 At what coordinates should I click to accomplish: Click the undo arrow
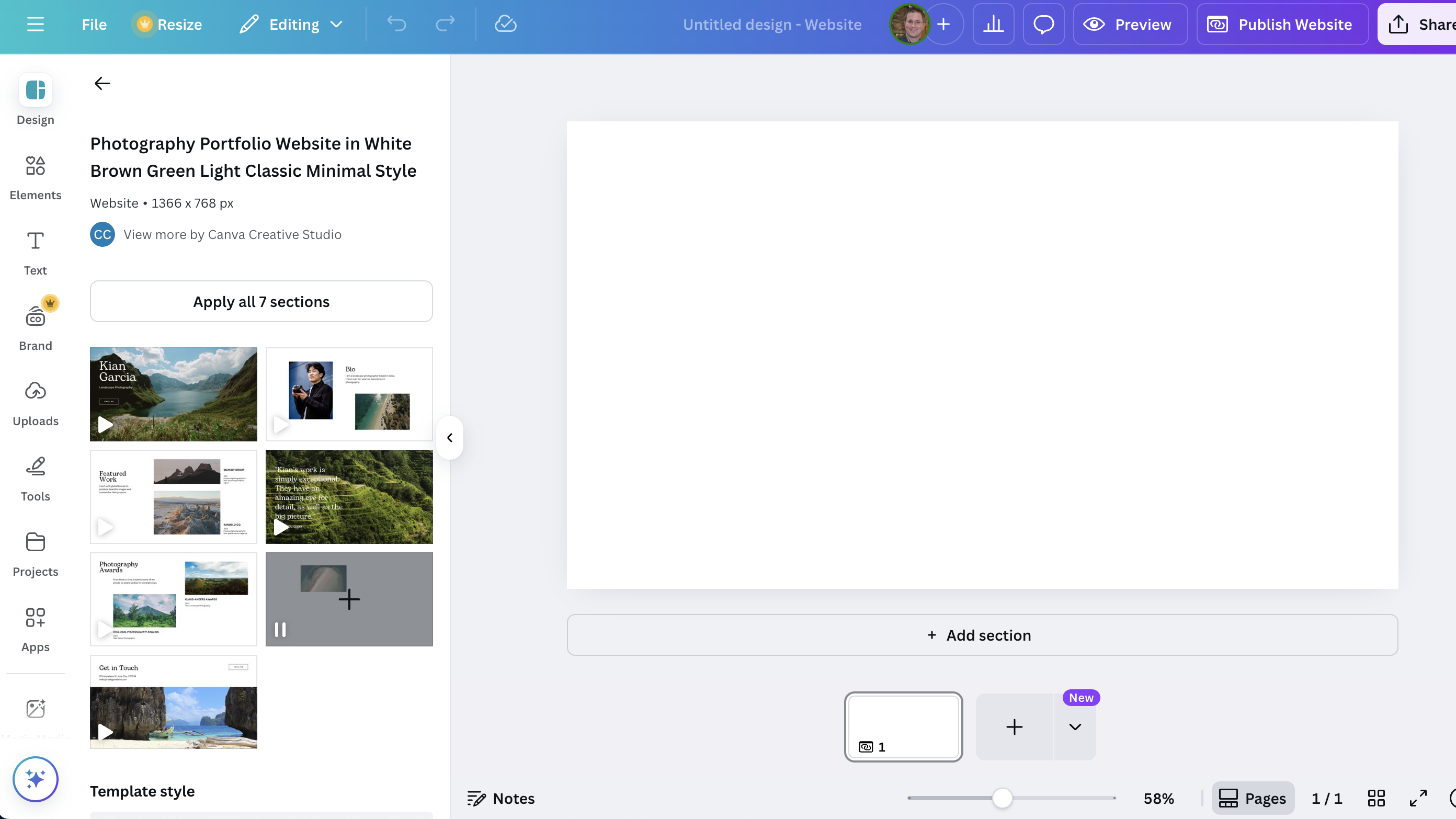(x=397, y=24)
